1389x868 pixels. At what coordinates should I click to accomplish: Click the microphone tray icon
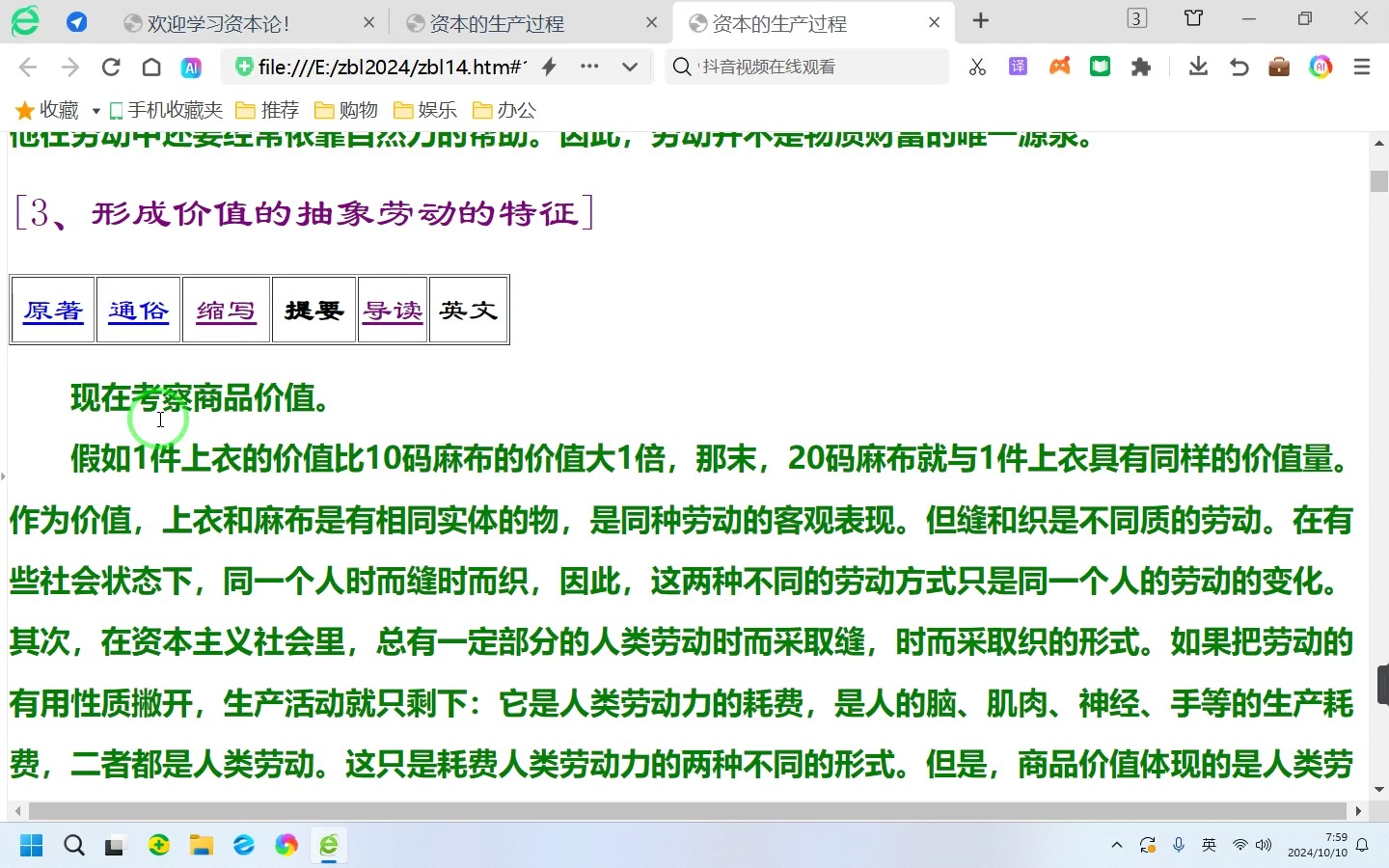1179,846
